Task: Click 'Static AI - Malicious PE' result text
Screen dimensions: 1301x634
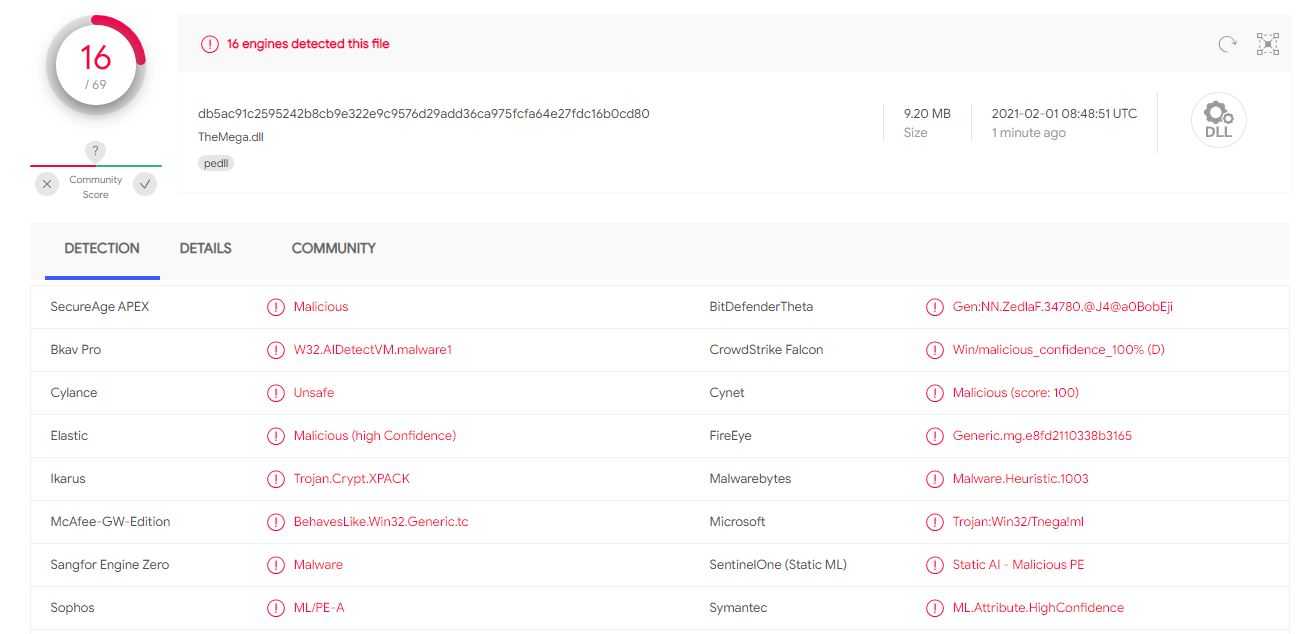Action: [x=1018, y=565]
